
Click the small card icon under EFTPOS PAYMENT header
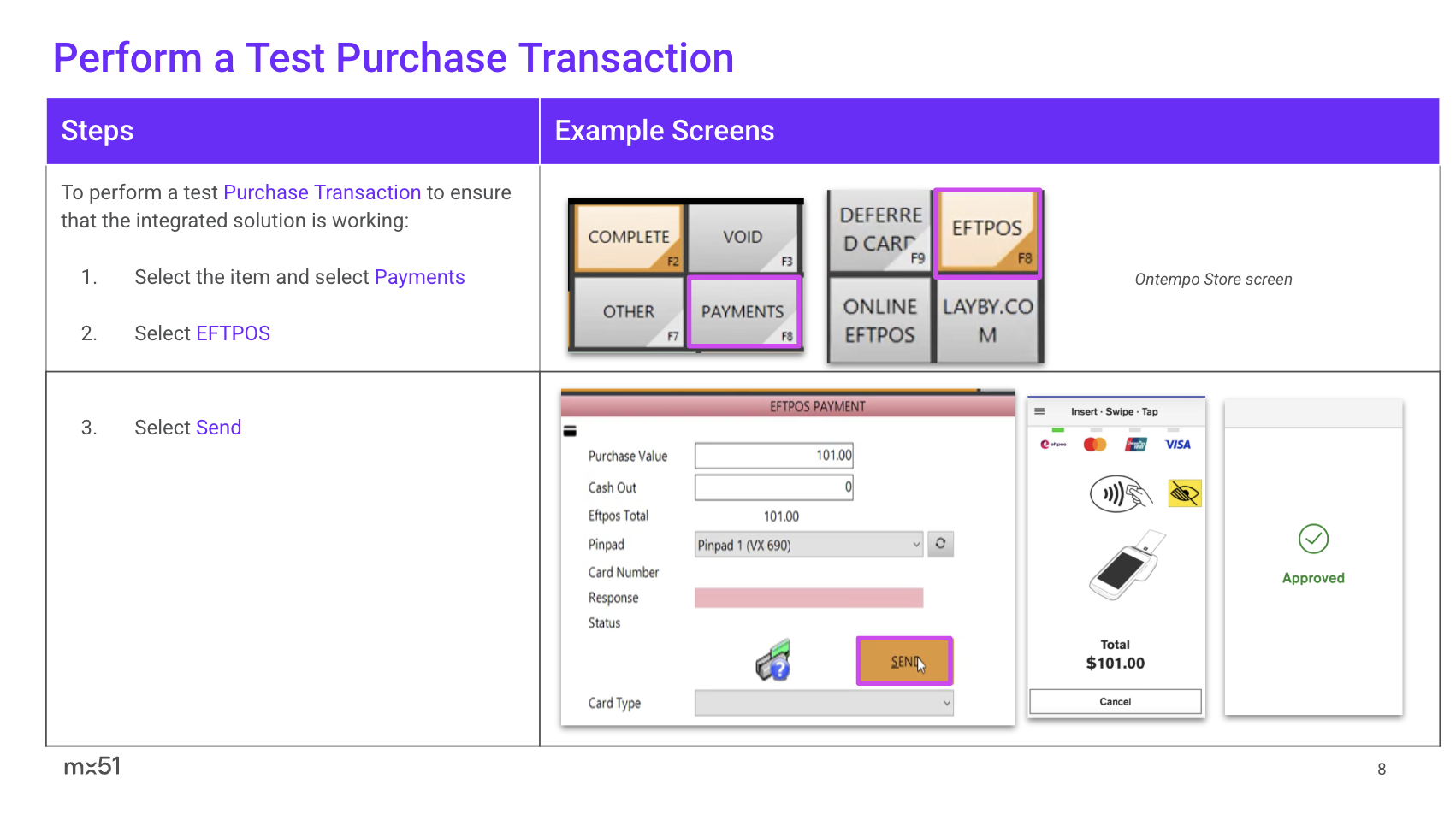point(570,431)
